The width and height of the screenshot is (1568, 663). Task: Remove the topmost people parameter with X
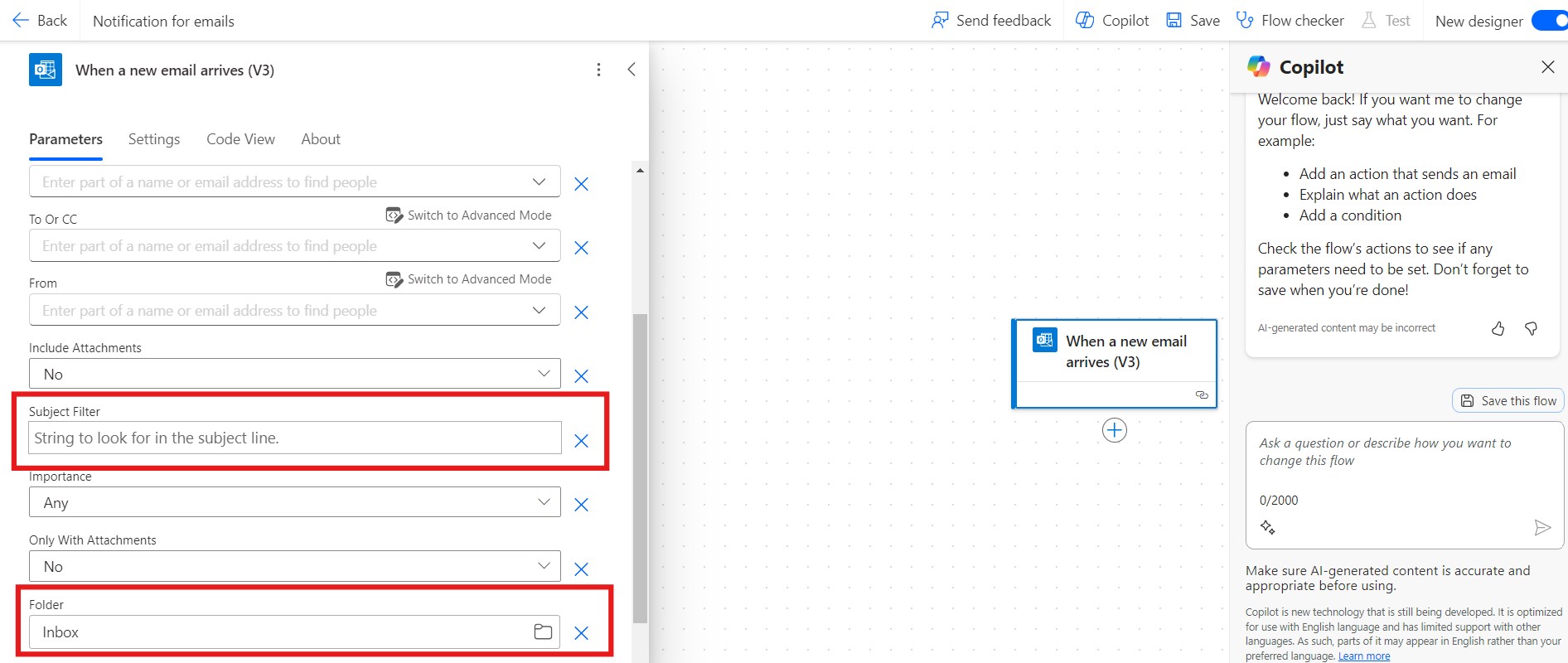(582, 184)
